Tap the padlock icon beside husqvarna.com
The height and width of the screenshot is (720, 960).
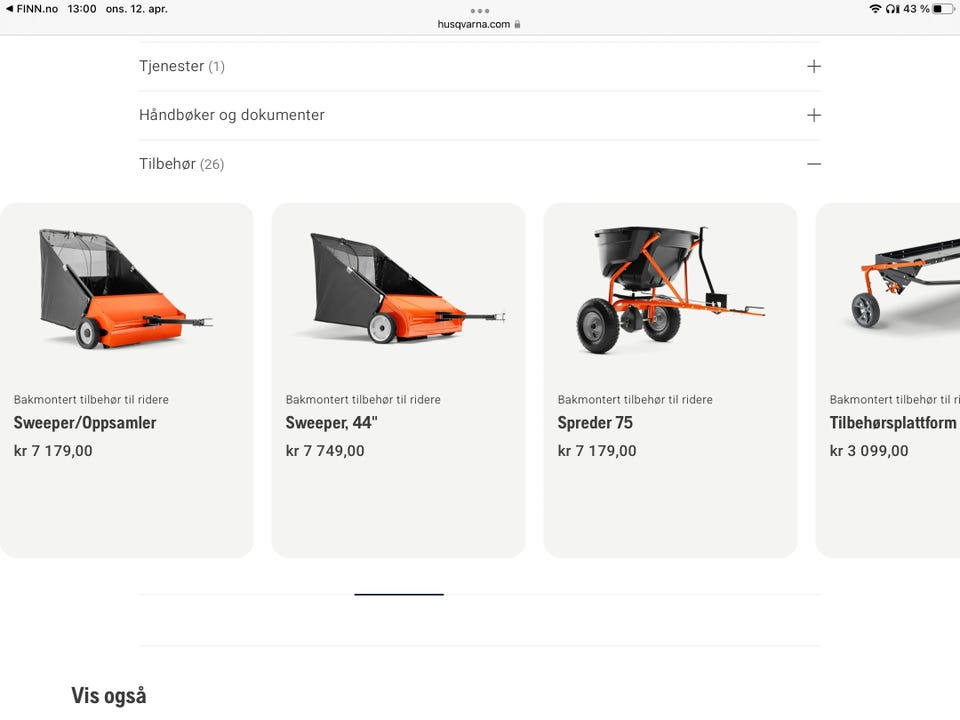pos(517,24)
